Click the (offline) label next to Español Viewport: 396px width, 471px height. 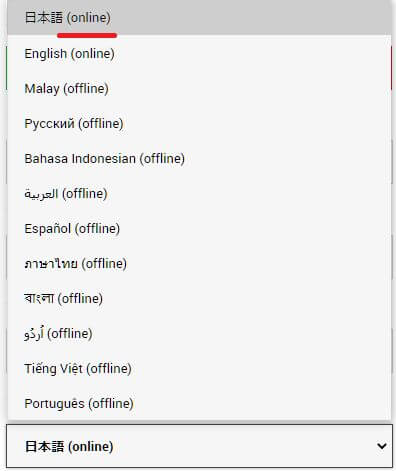click(97, 229)
